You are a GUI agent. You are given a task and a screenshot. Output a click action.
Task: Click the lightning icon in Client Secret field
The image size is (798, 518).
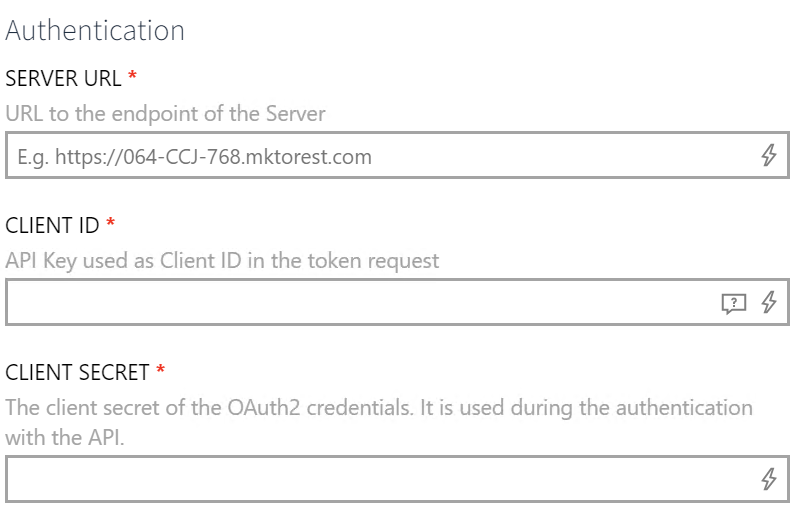point(769,480)
